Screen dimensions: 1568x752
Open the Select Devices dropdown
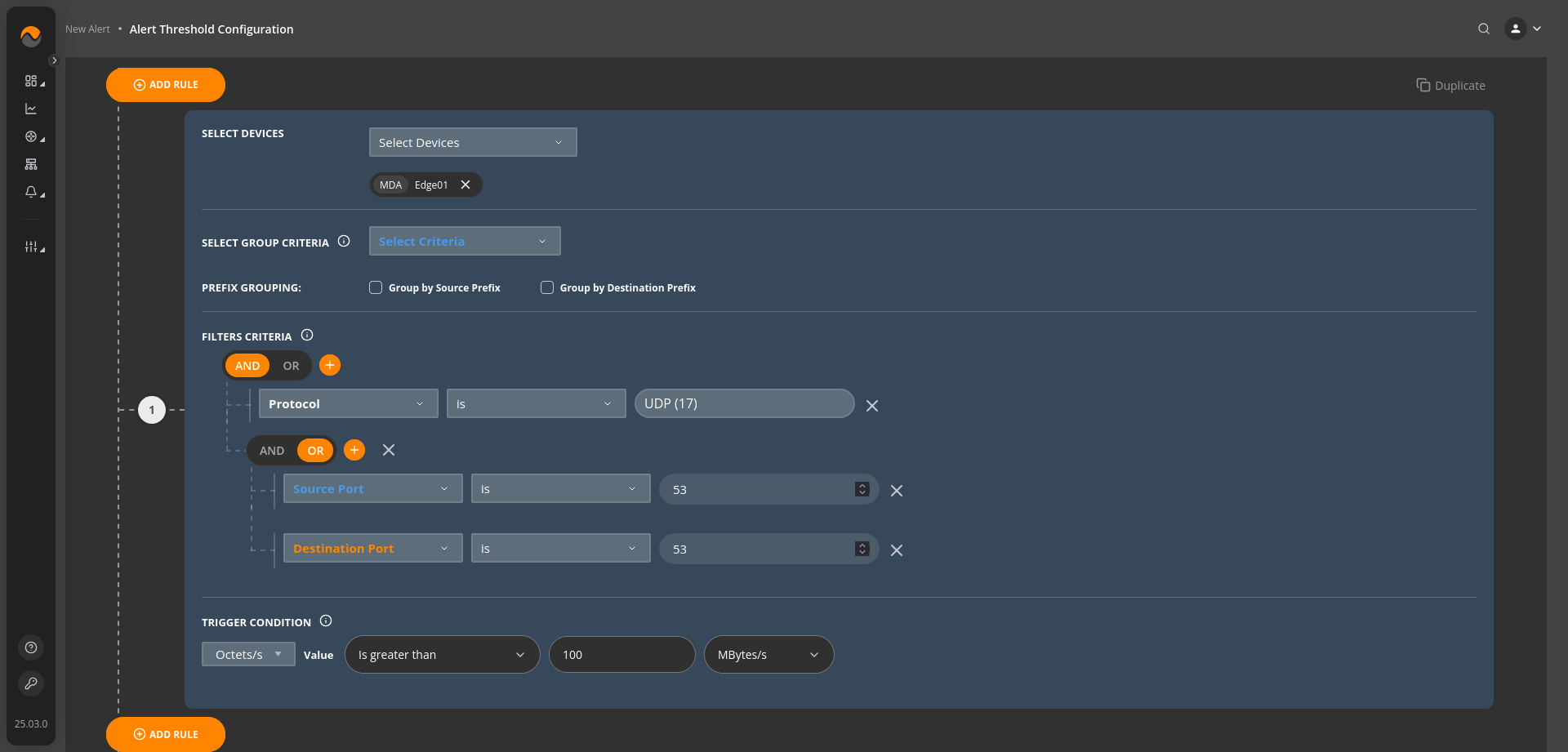(472, 142)
